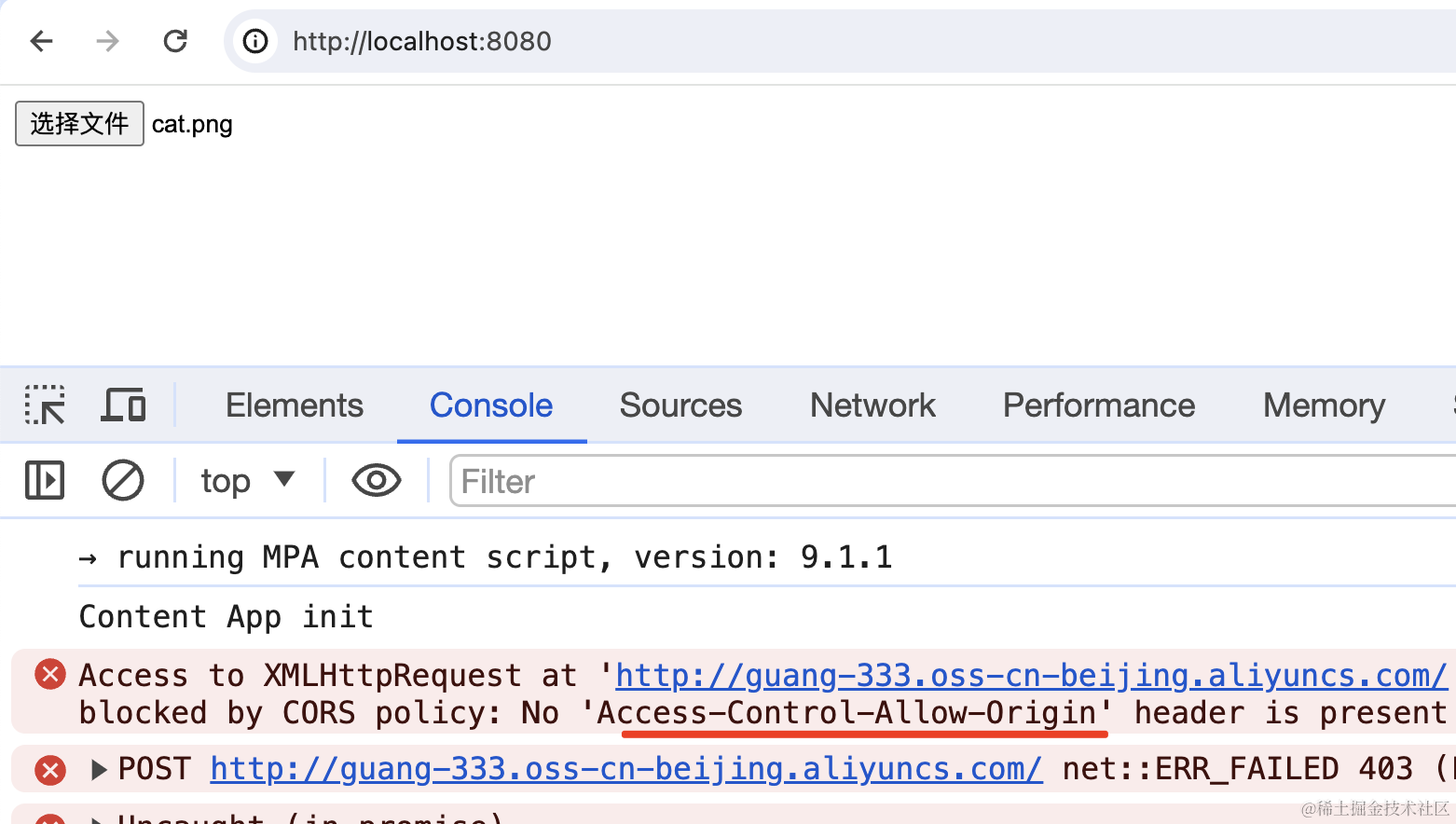Expand the Uncaught in promise error
1456x824 pixels.
pos(97,818)
